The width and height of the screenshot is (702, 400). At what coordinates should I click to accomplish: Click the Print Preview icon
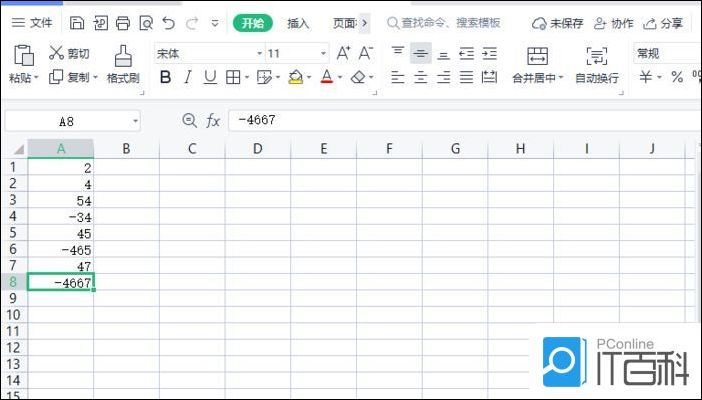[146, 23]
